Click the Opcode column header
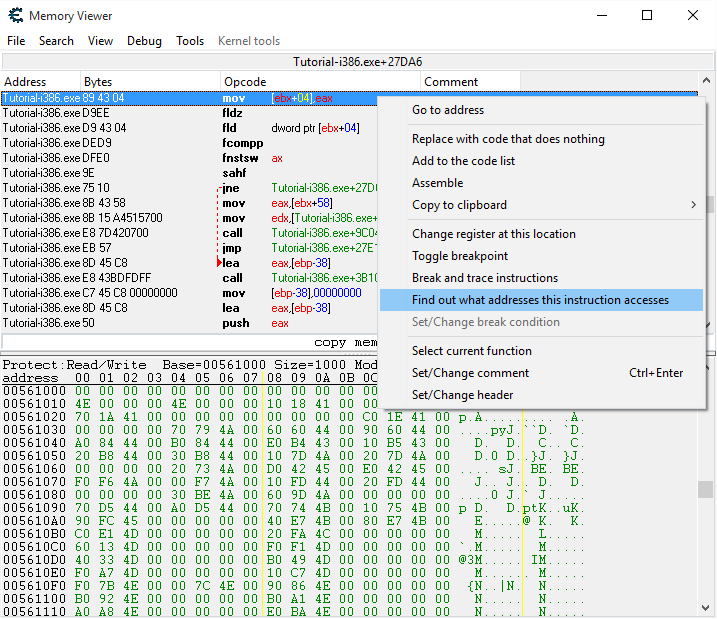717x619 pixels. click(245, 81)
